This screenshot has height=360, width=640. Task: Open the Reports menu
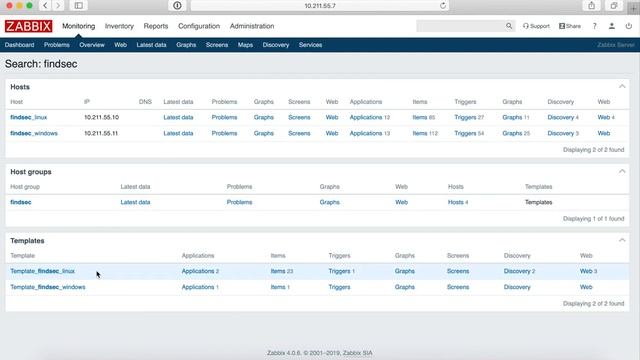[156, 26]
